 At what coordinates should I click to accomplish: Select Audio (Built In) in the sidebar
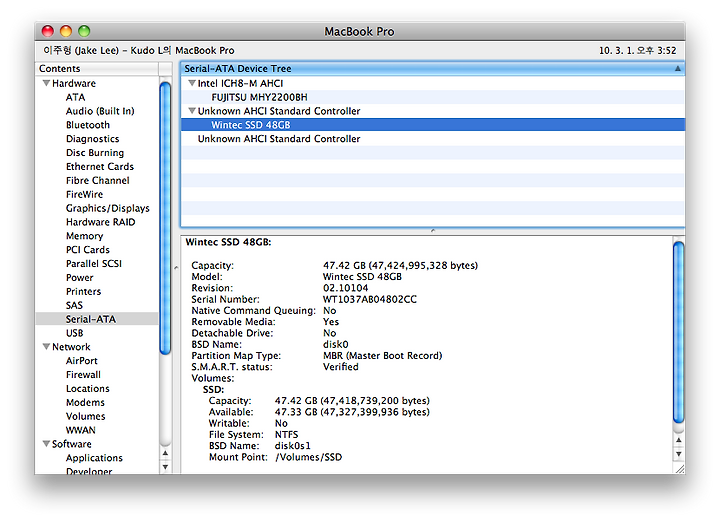coord(100,111)
